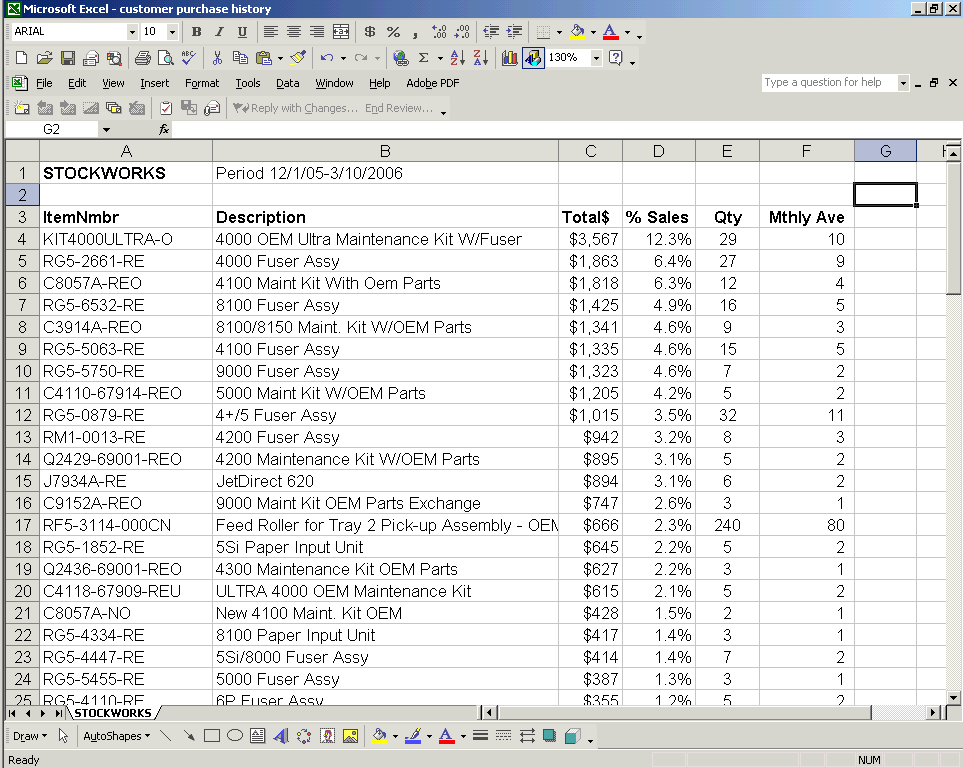Screen dimensions: 963x768
Task: Center cell text
Action: click(294, 32)
